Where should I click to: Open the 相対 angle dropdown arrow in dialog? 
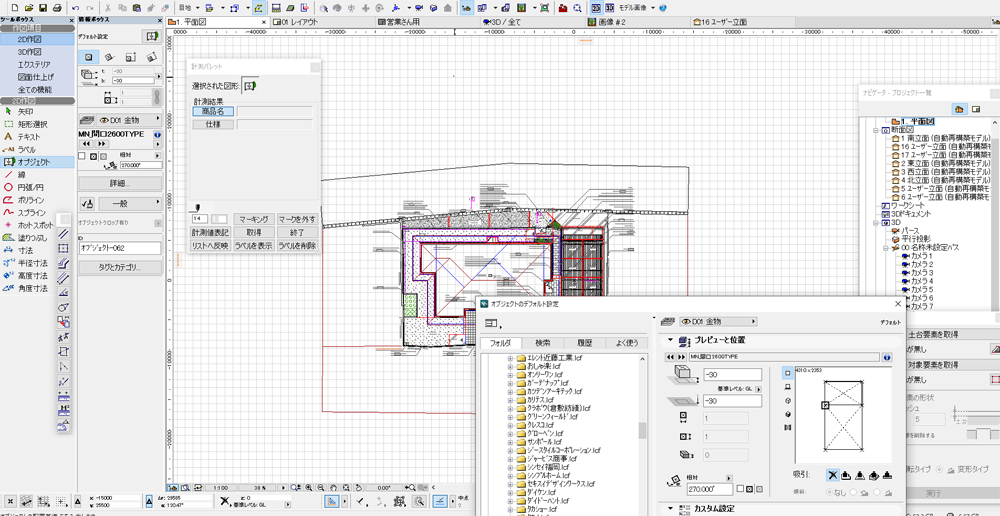point(729,477)
